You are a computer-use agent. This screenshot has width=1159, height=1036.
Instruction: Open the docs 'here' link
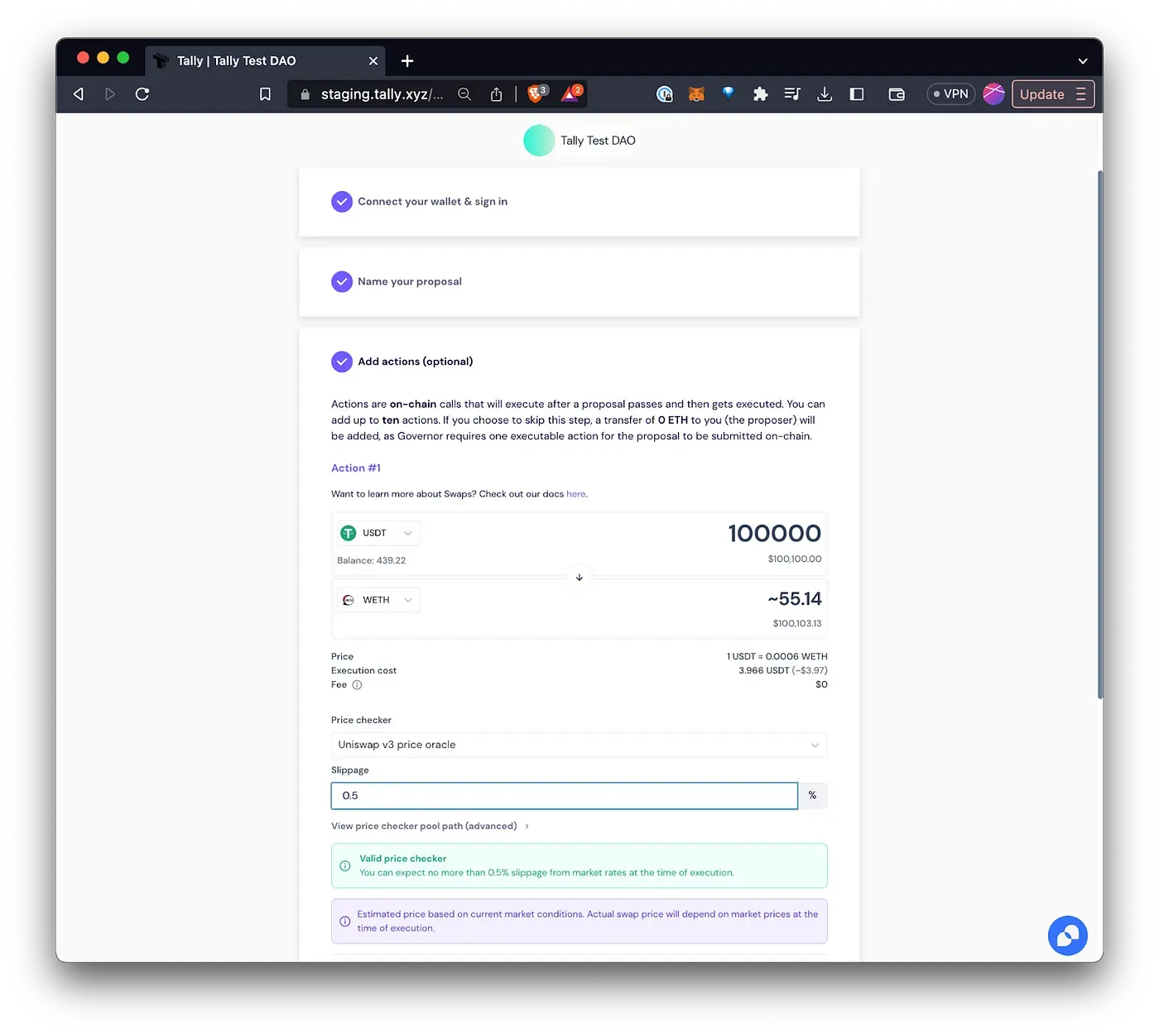576,494
